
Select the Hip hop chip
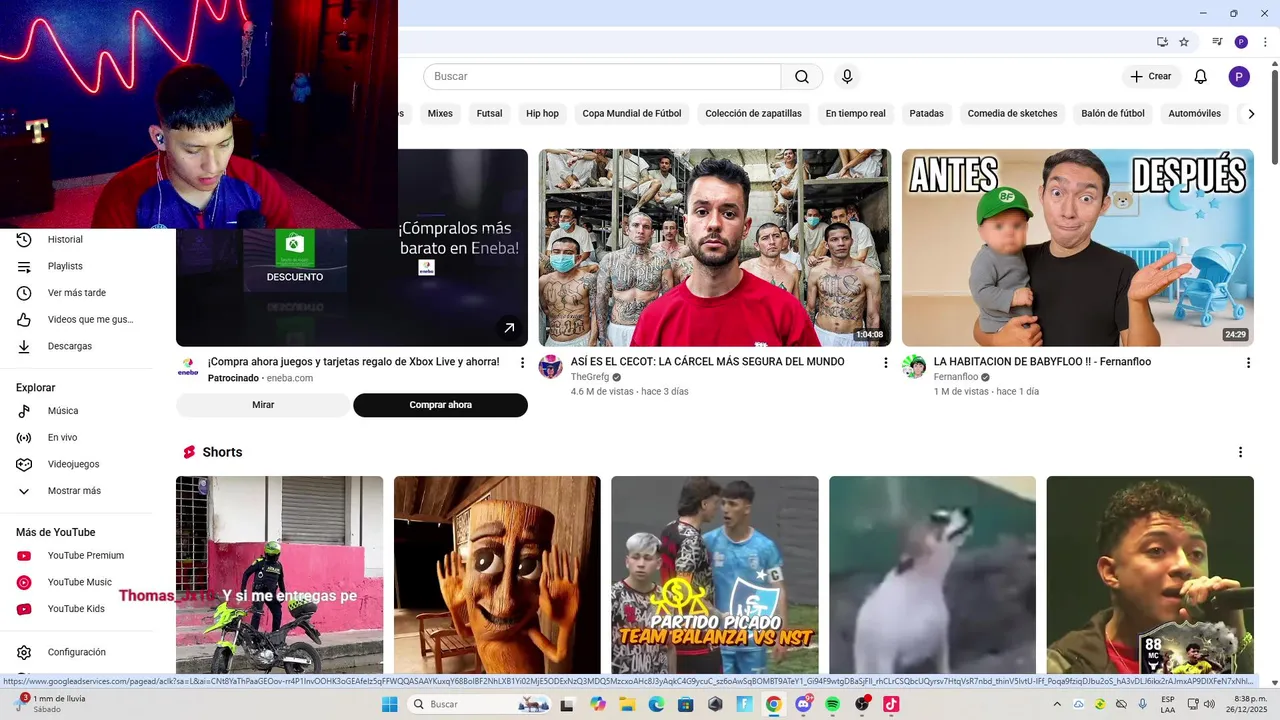pyautogui.click(x=542, y=114)
